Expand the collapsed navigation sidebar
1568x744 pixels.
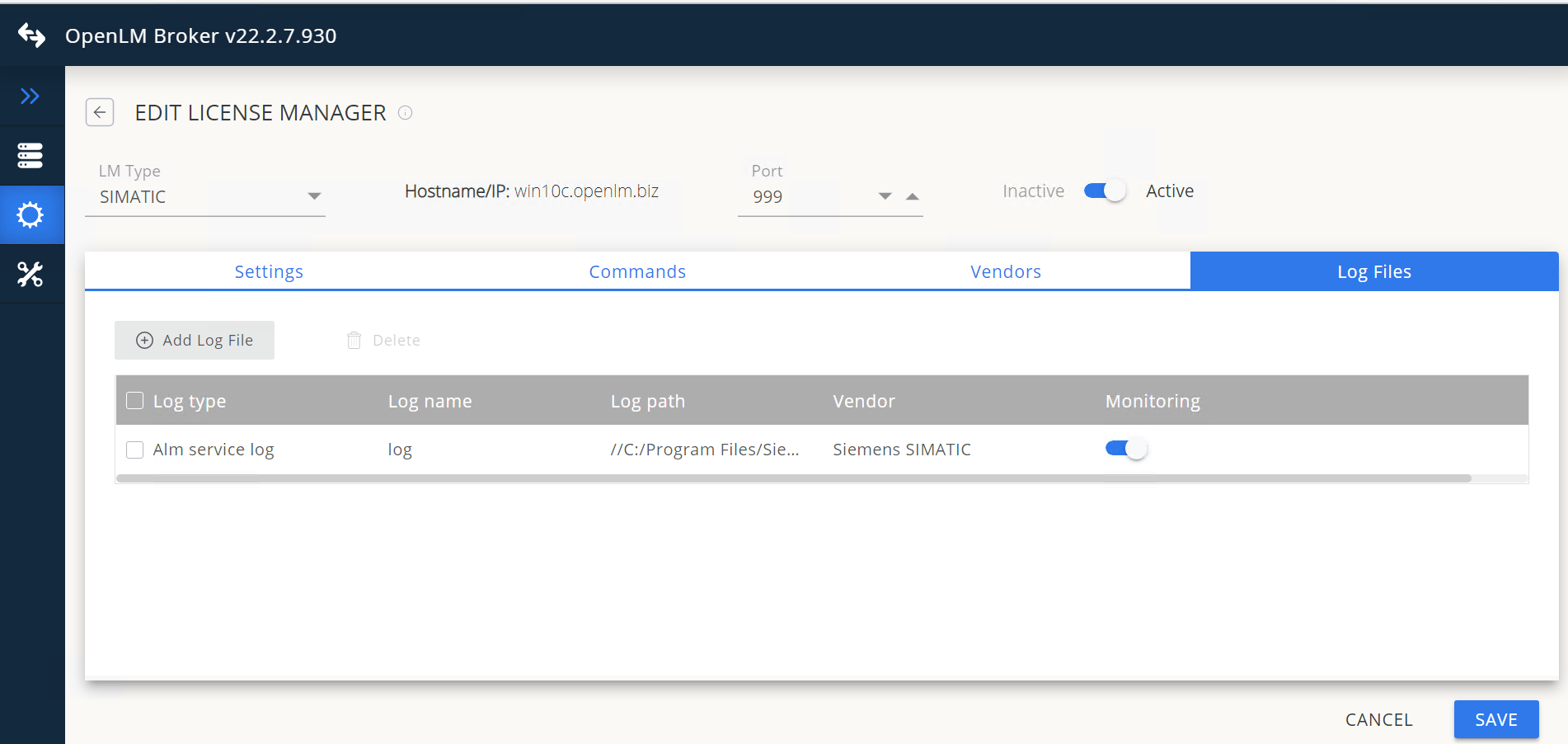click(31, 96)
